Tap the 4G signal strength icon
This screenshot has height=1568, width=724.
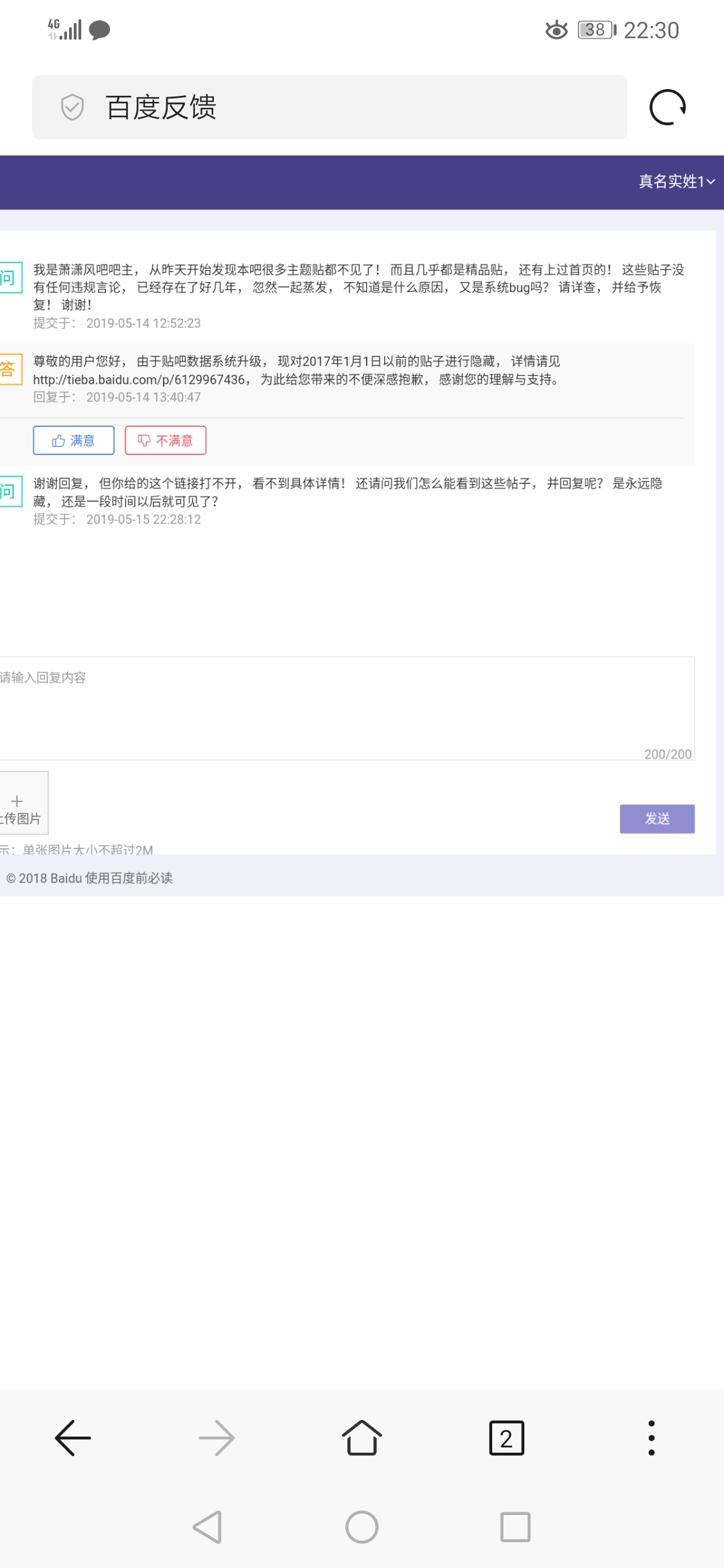tap(64, 29)
